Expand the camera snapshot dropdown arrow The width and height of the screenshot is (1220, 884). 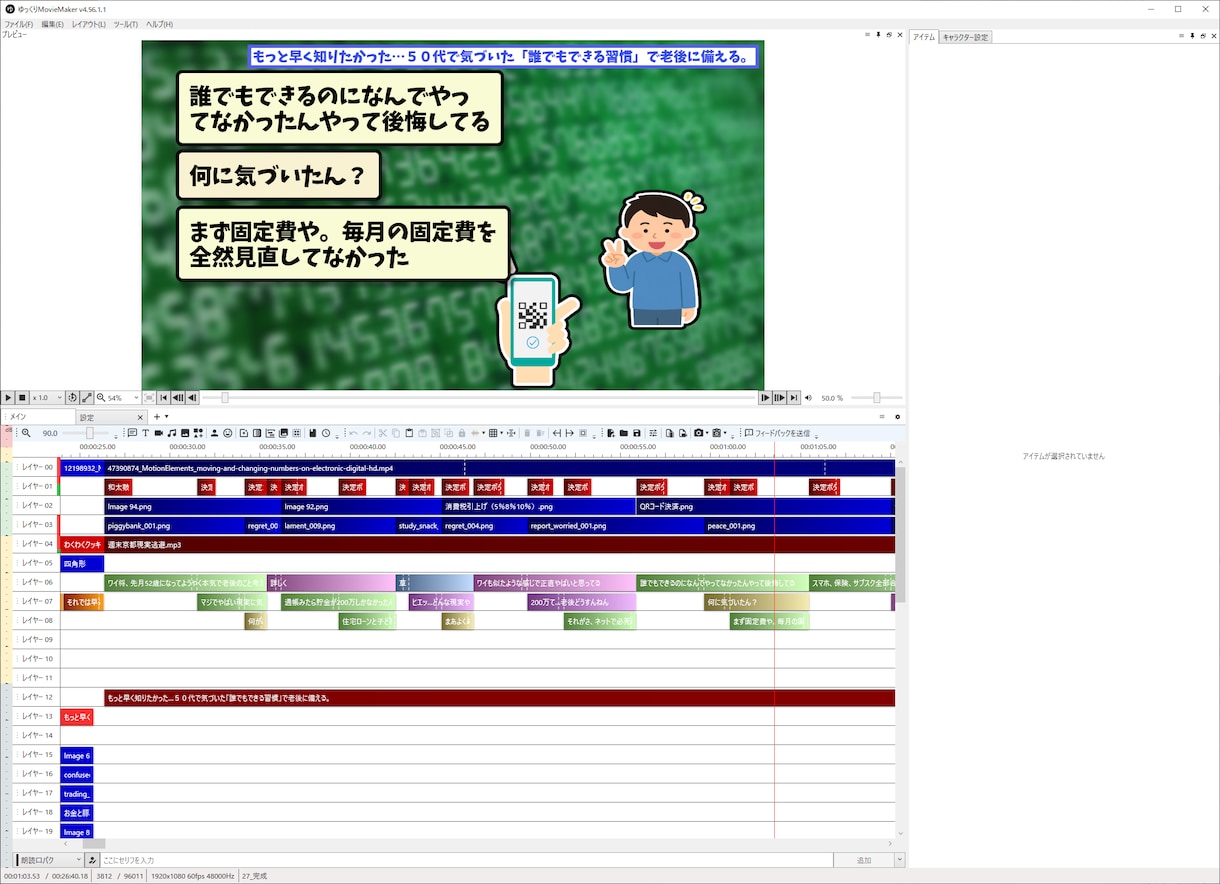click(707, 433)
